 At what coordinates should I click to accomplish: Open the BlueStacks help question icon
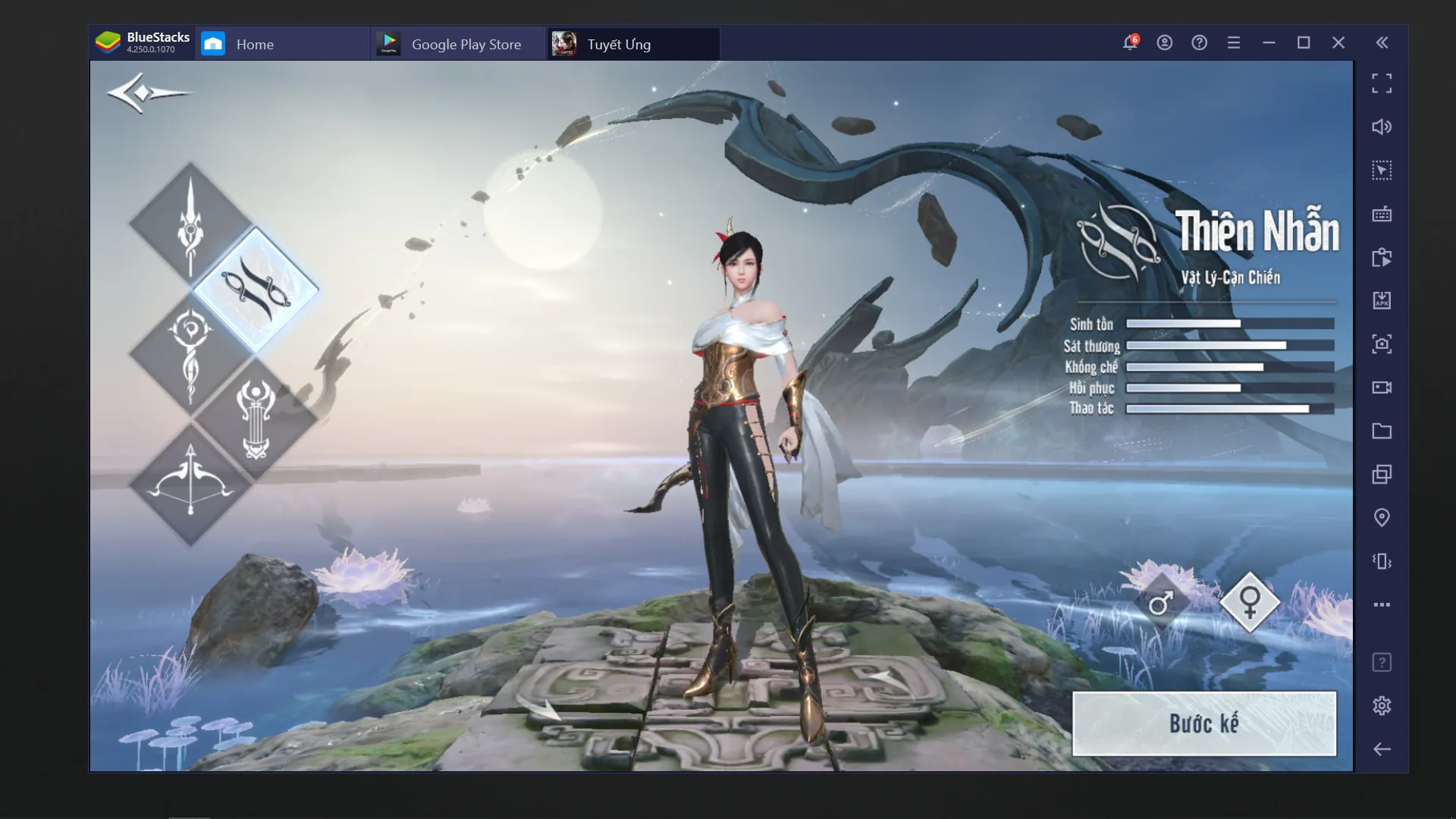click(1199, 42)
